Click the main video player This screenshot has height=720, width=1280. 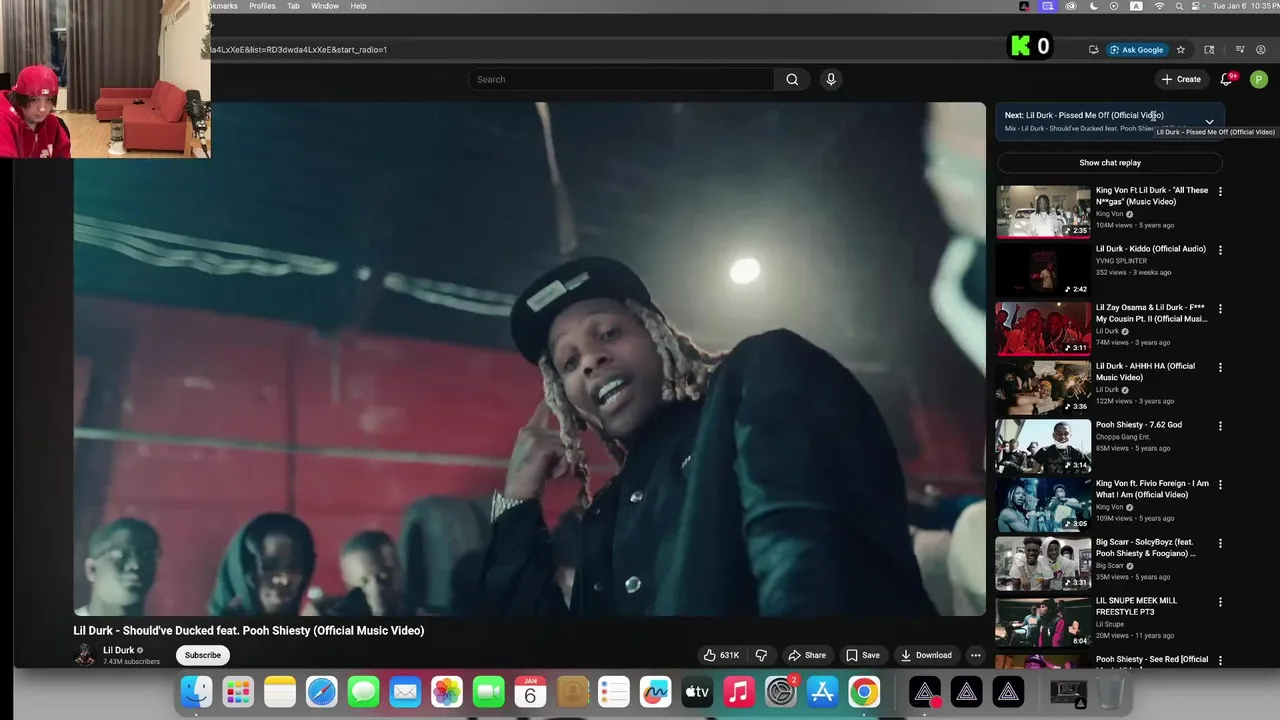pyautogui.click(x=529, y=359)
